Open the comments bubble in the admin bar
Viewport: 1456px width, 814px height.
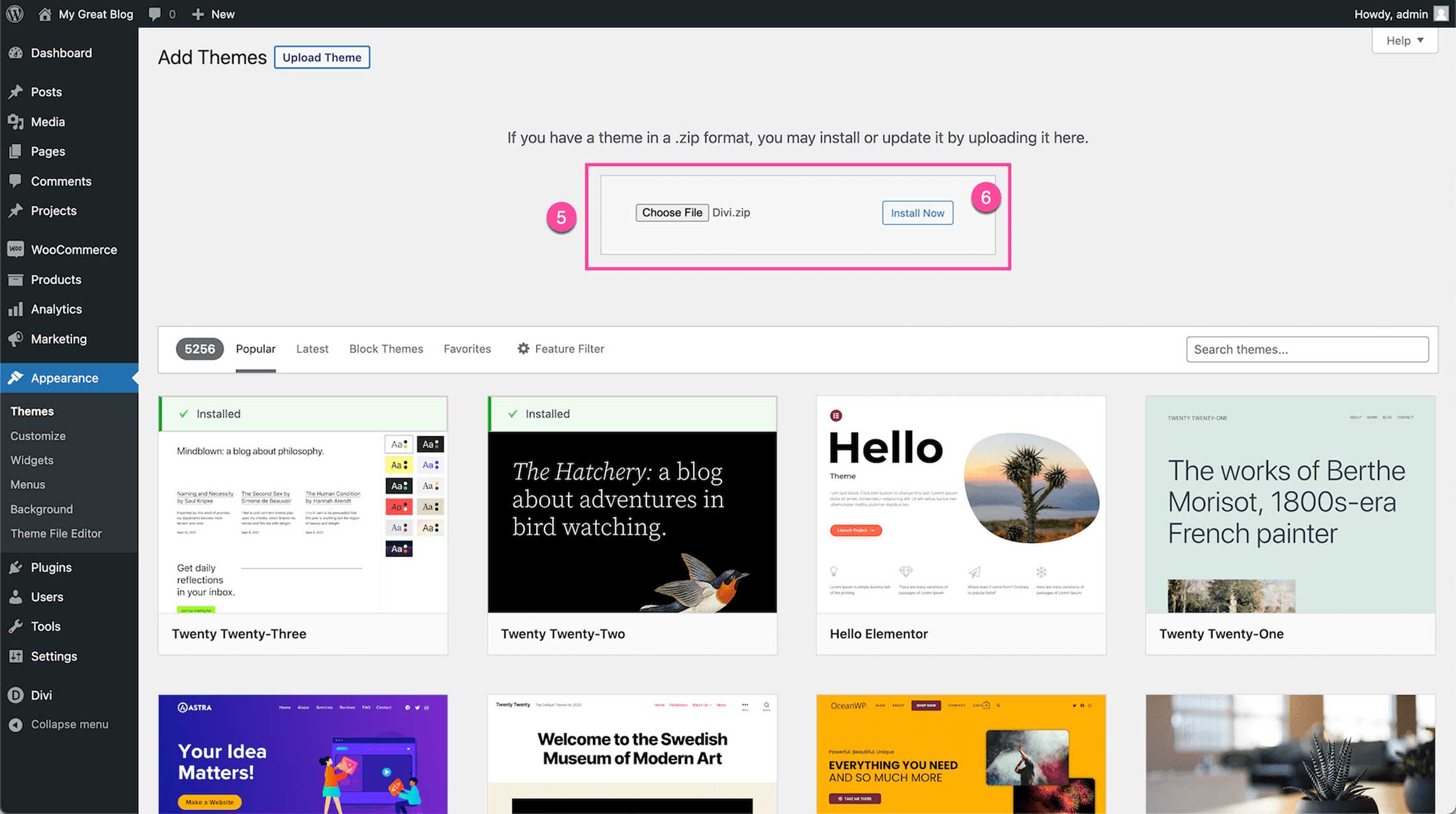154,13
